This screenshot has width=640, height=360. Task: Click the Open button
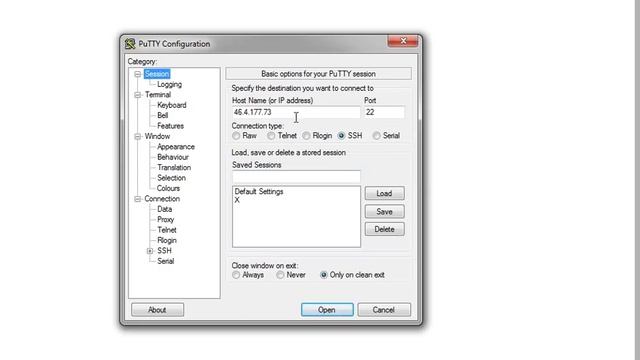coord(327,310)
